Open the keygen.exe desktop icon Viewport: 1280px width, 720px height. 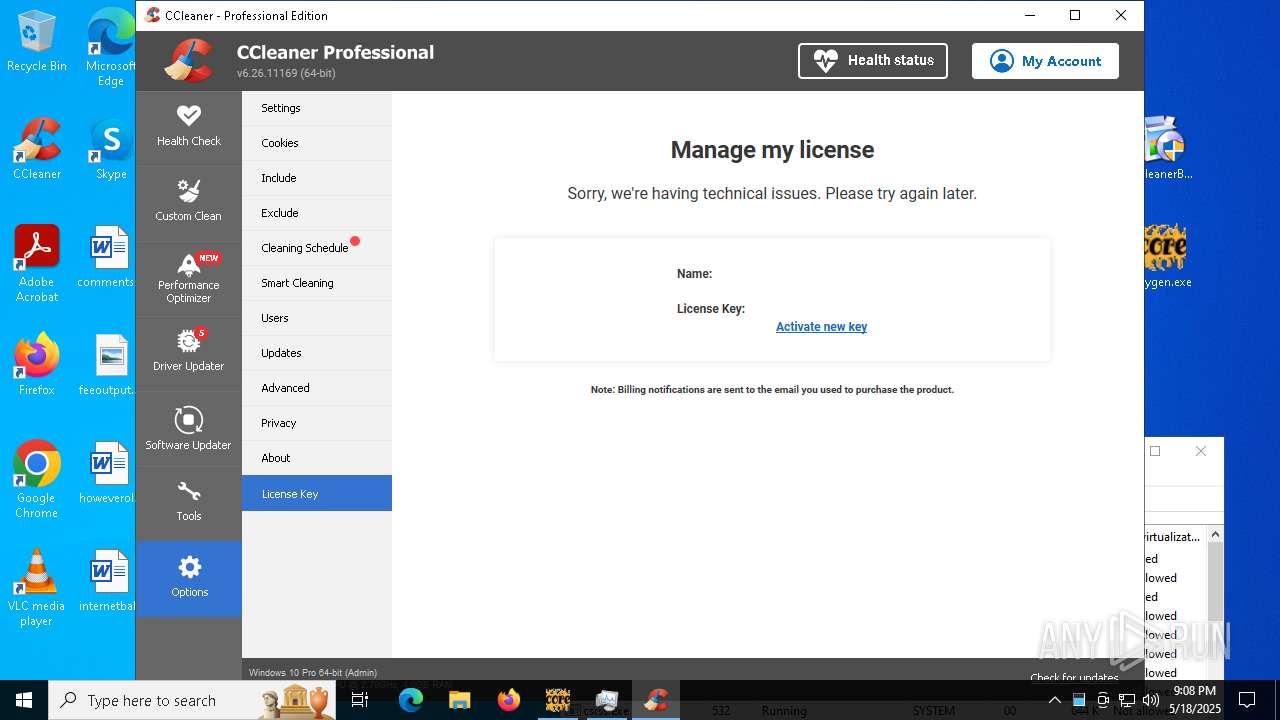(1168, 257)
